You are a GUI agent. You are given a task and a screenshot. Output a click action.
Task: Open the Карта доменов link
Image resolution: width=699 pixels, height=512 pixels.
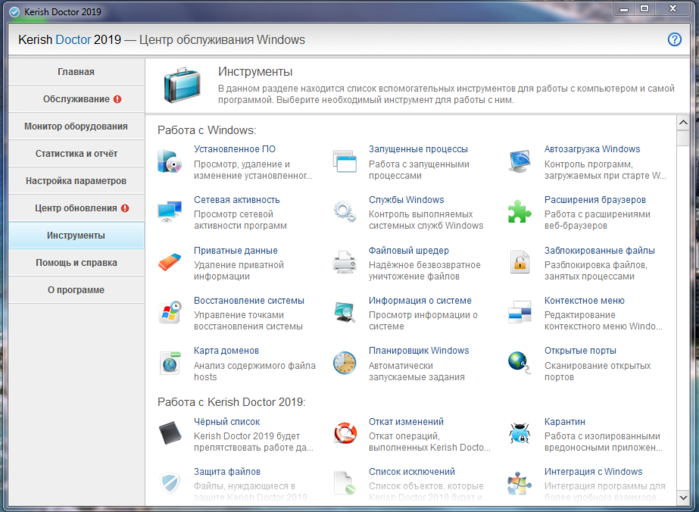tap(226, 351)
